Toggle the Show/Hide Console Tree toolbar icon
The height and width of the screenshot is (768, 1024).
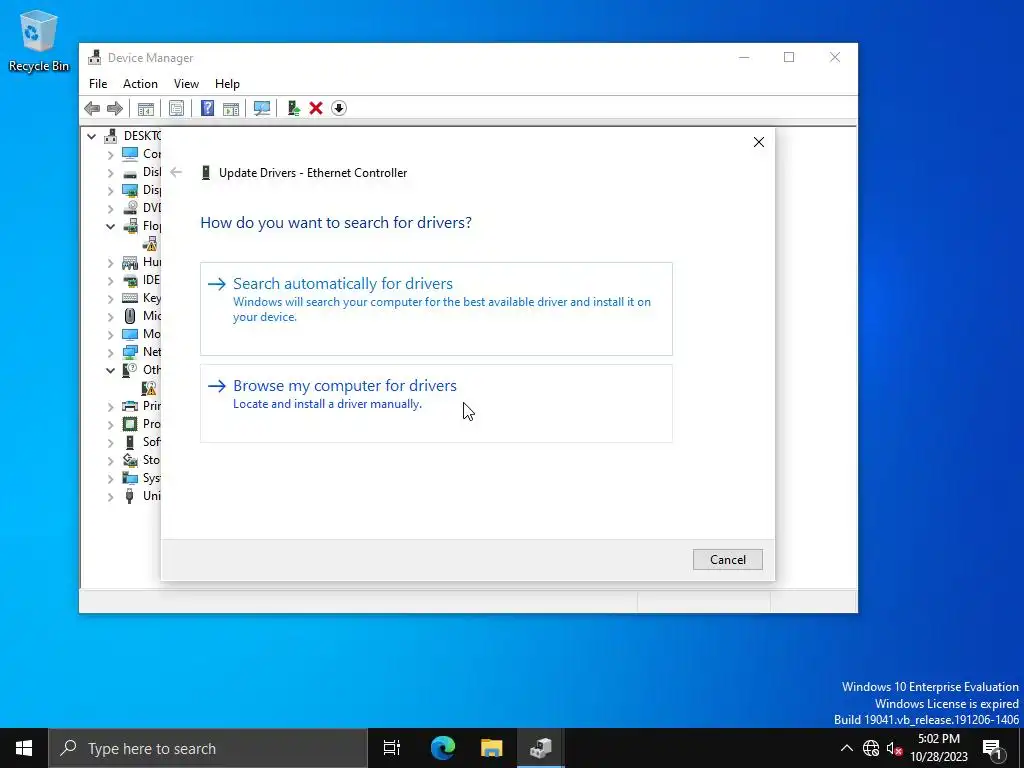tap(145, 108)
